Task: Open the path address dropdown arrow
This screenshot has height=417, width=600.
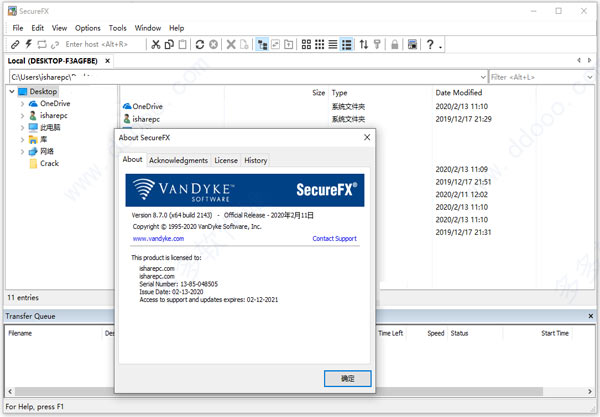Action: pyautogui.click(x=483, y=77)
